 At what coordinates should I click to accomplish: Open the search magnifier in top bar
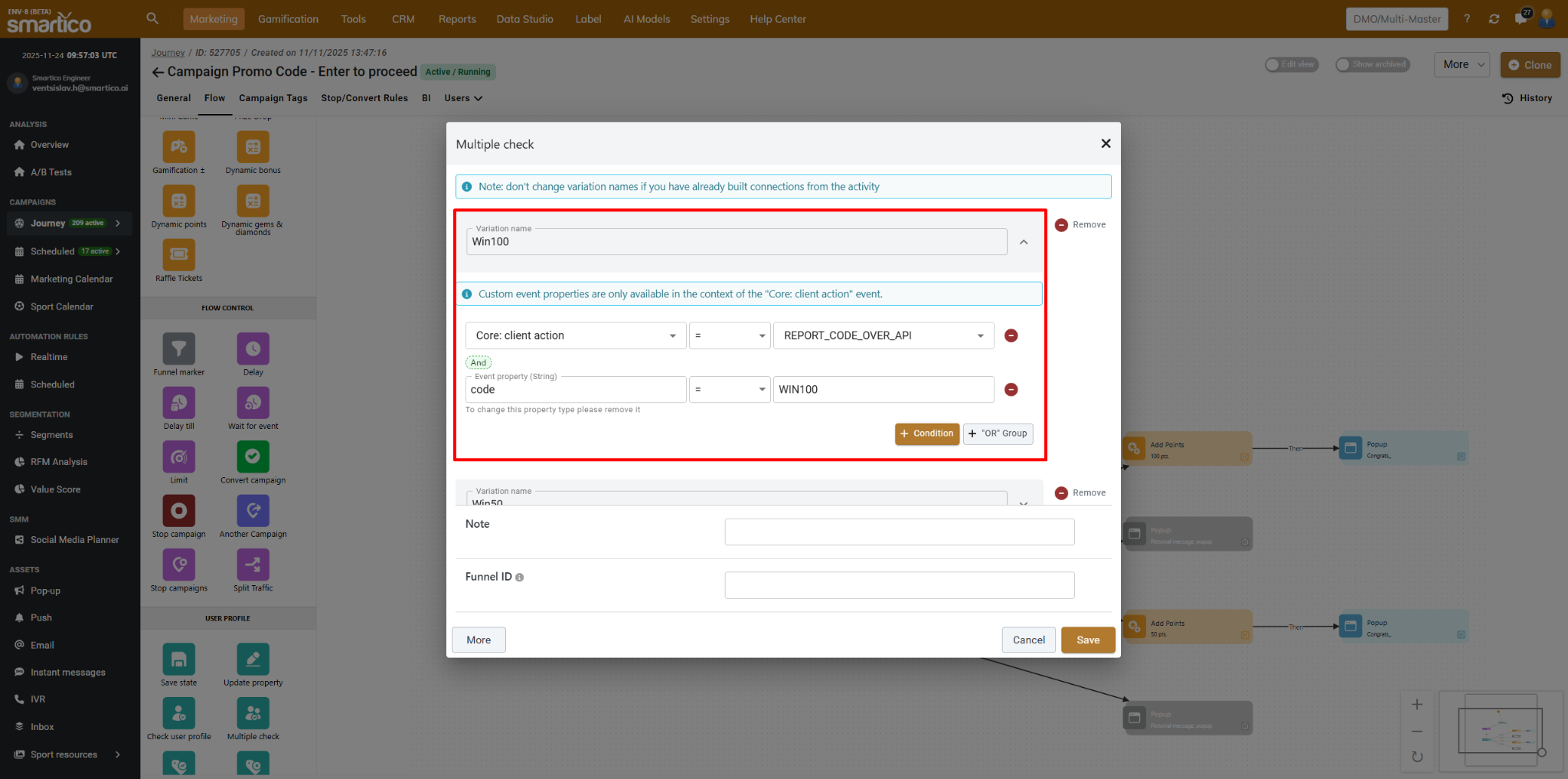click(152, 18)
